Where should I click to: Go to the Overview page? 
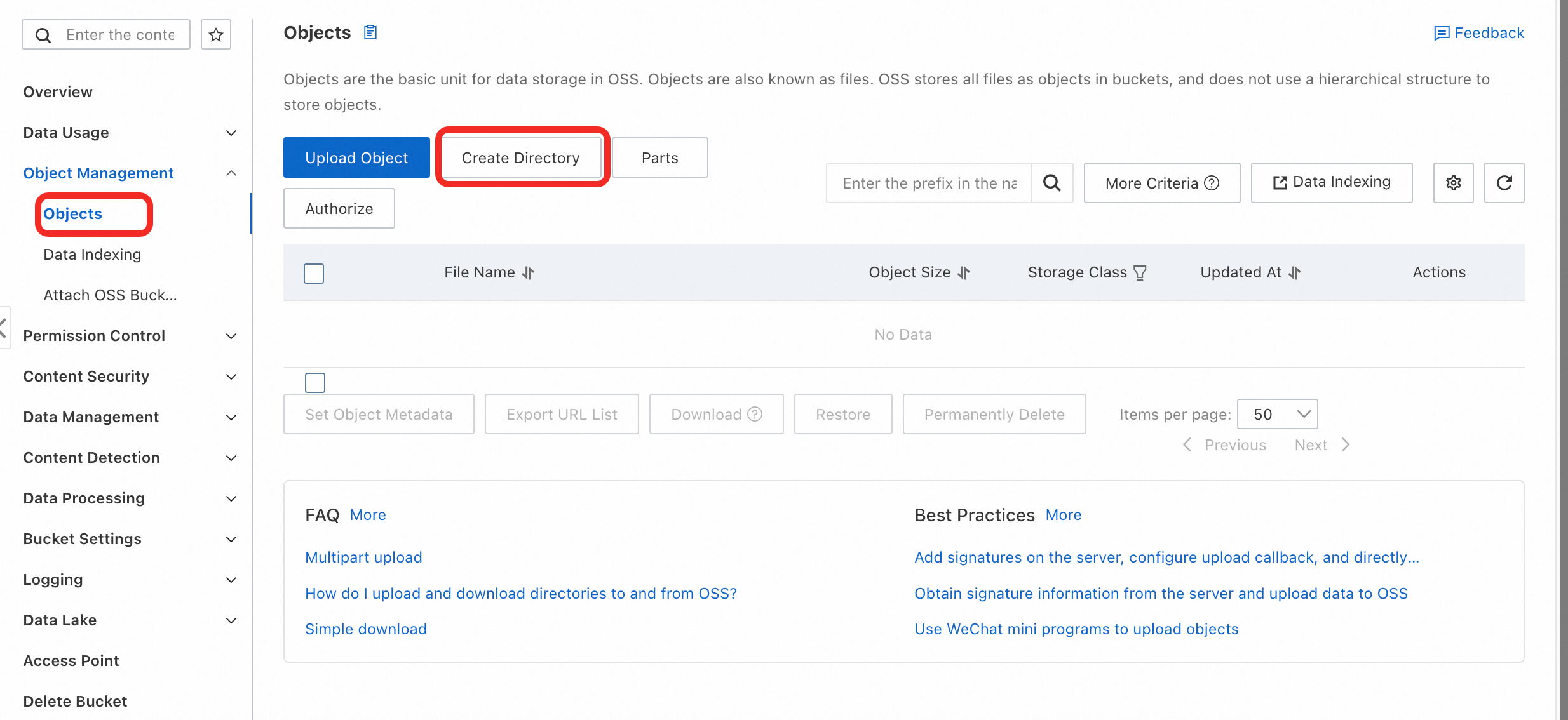click(x=58, y=92)
